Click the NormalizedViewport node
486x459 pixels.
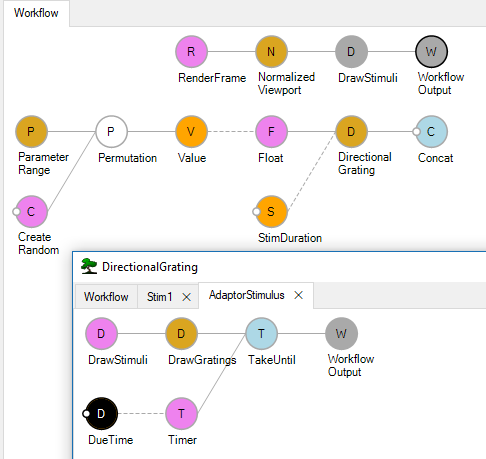coord(271,52)
